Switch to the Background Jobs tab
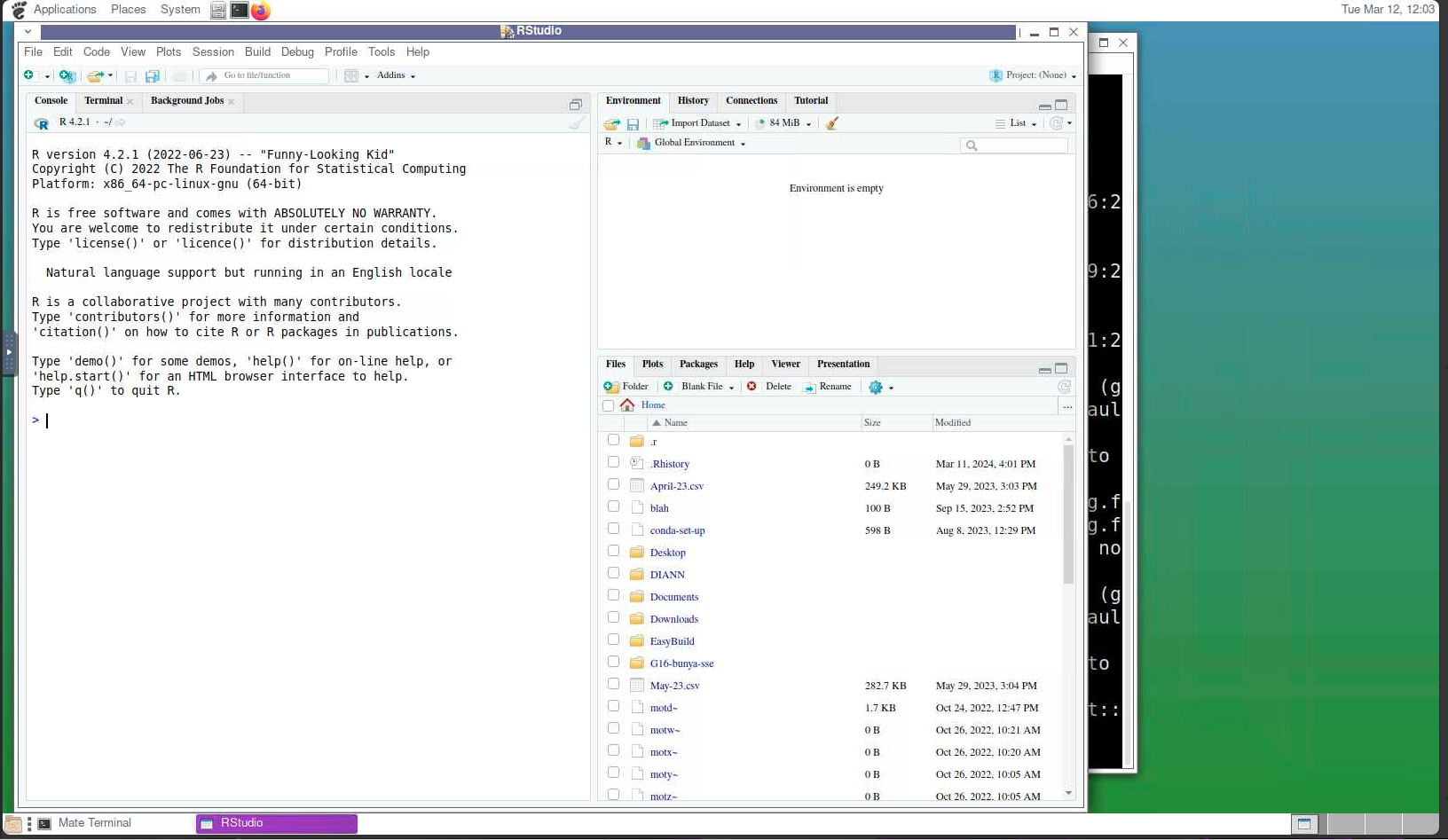Image resolution: width=1448 pixels, height=840 pixels. pyautogui.click(x=187, y=101)
